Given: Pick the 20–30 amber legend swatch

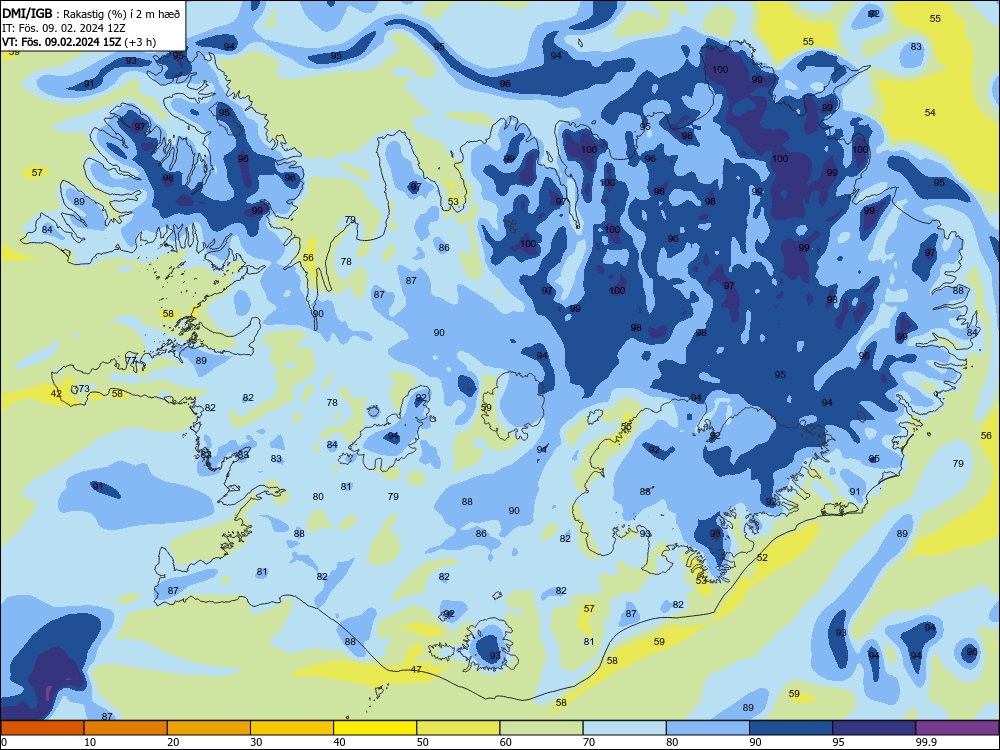Looking at the screenshot, I should coord(209,728).
